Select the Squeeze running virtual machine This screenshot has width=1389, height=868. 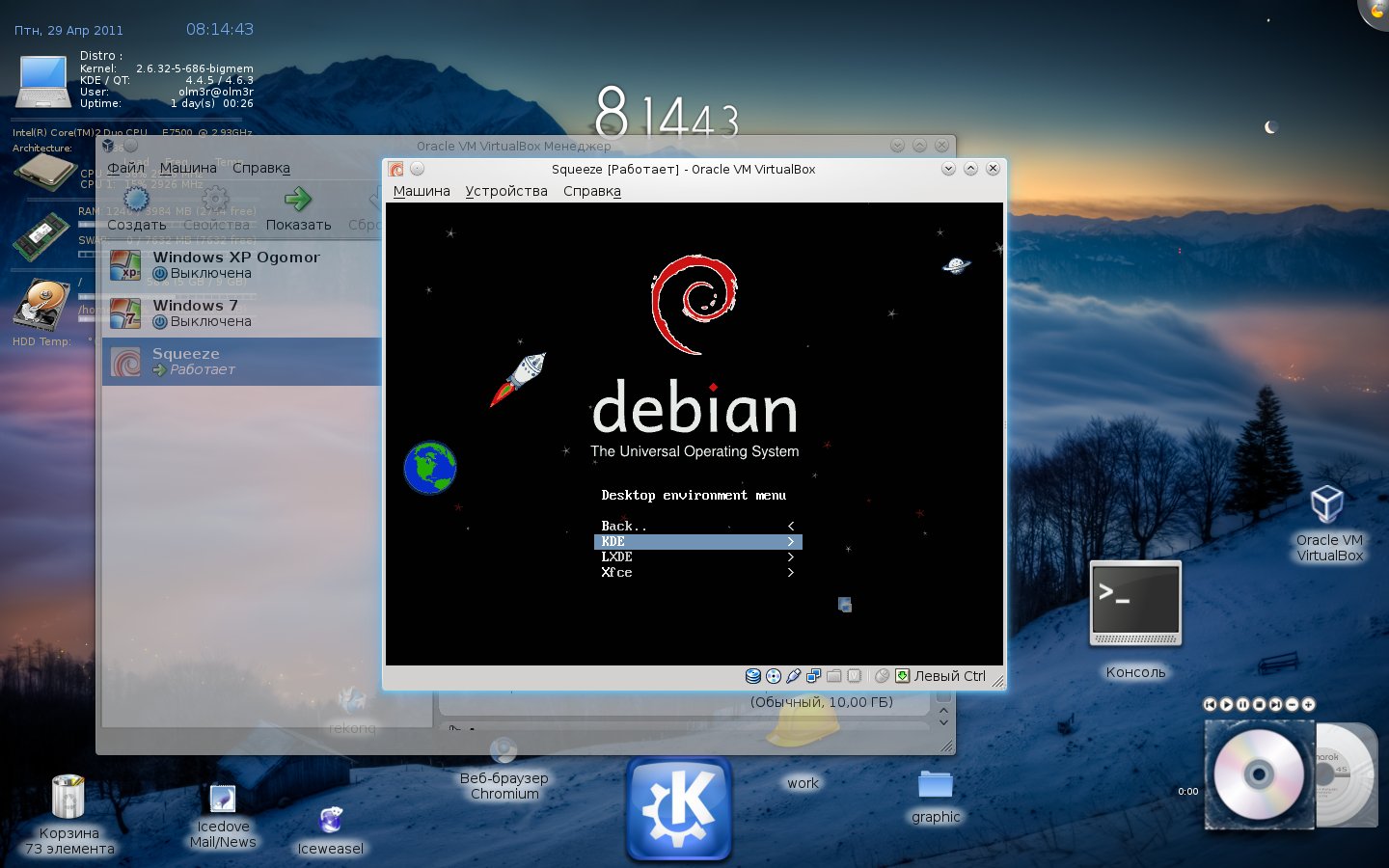pos(241,362)
